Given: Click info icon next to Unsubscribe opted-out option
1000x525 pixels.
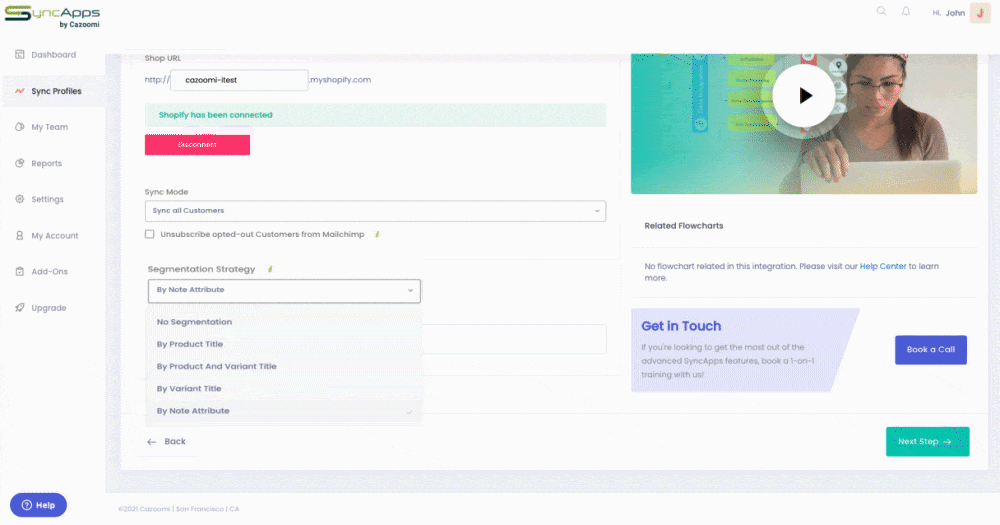Looking at the screenshot, I should click(x=377, y=234).
